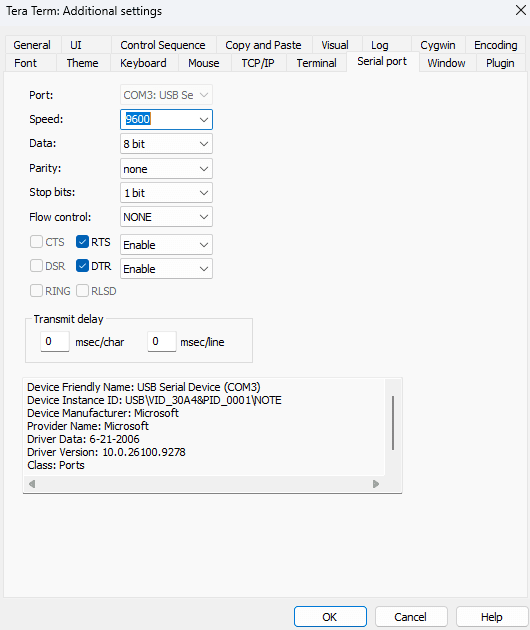The height and width of the screenshot is (630, 530).
Task: Open the Mouse tab
Action: [x=204, y=63]
